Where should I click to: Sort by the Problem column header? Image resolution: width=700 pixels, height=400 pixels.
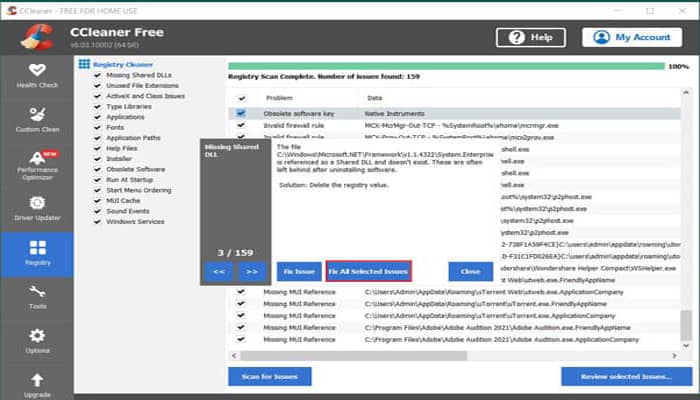[x=280, y=99]
